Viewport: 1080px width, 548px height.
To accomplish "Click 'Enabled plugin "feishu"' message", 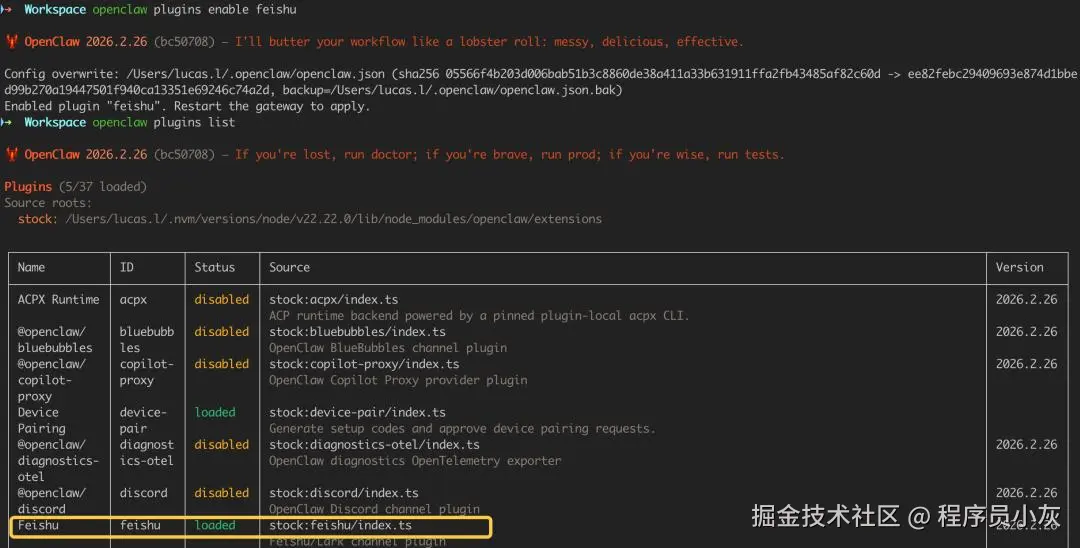I will tap(85, 107).
